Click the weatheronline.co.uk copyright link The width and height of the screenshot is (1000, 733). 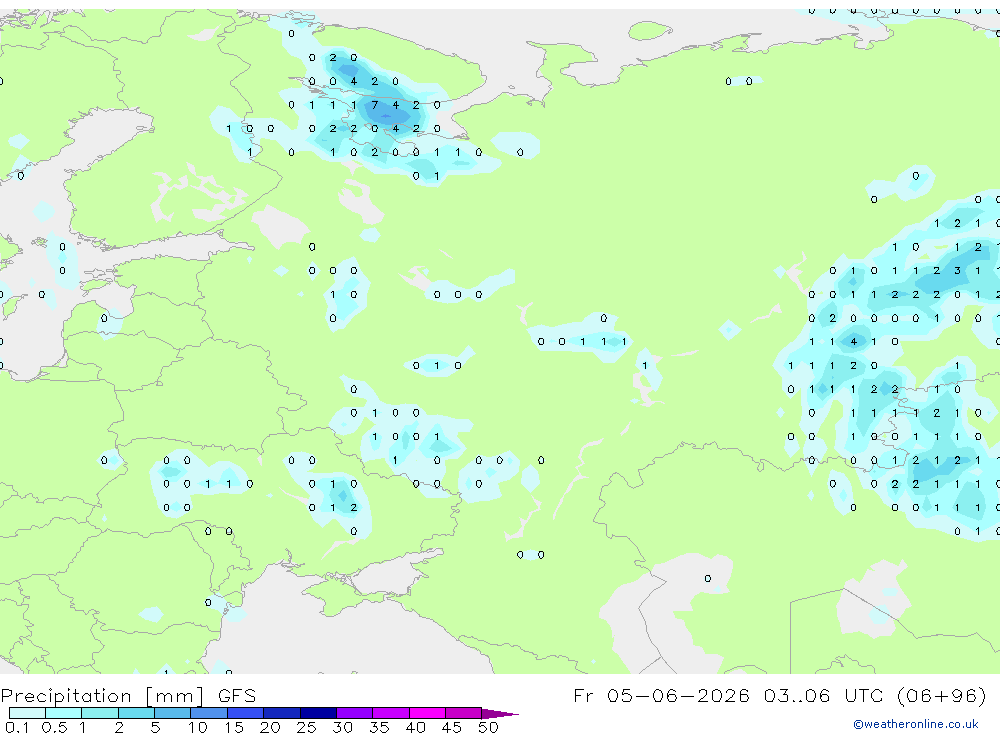pos(916,724)
